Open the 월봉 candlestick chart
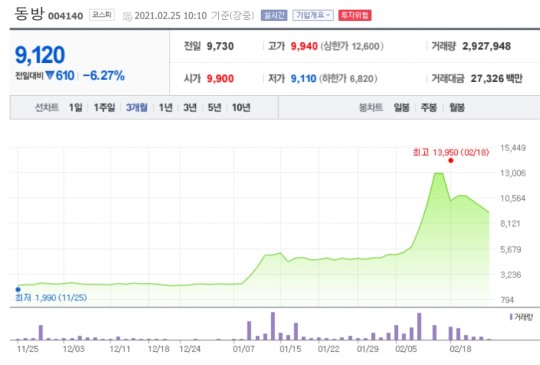 [x=457, y=108]
